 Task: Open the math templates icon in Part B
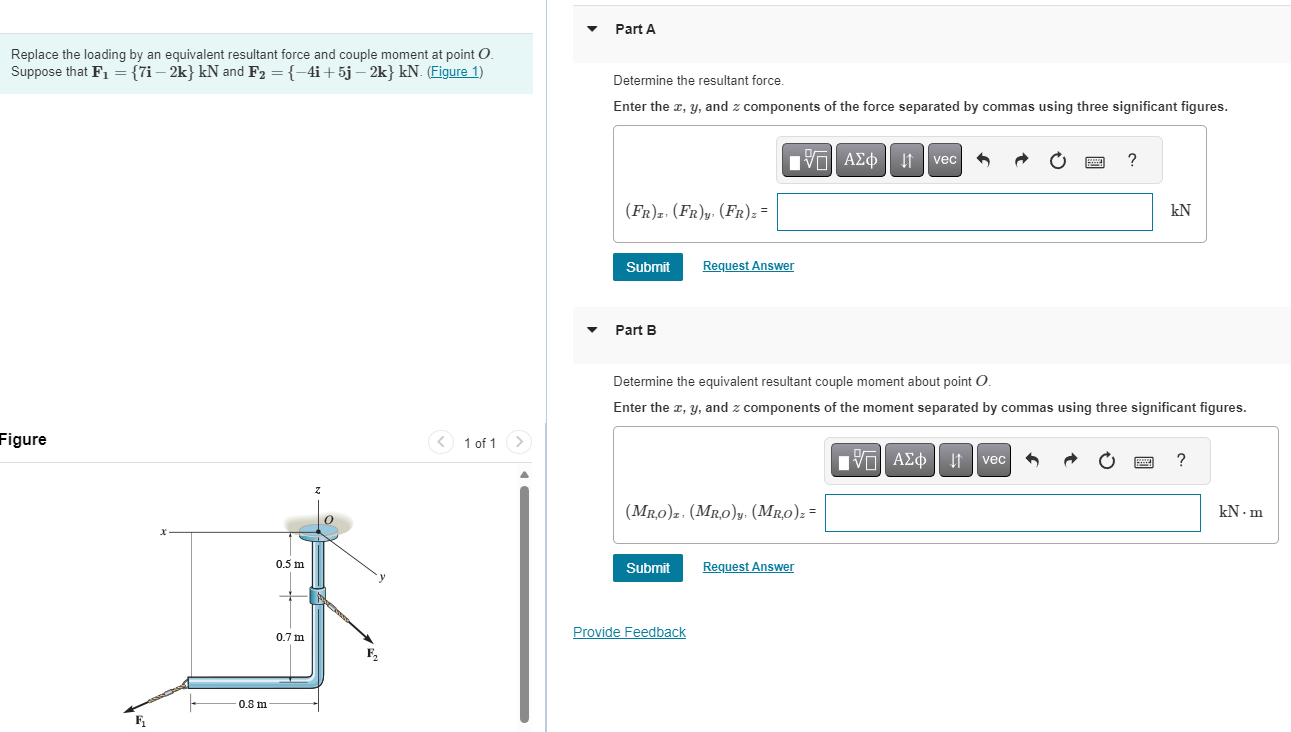pos(856,459)
